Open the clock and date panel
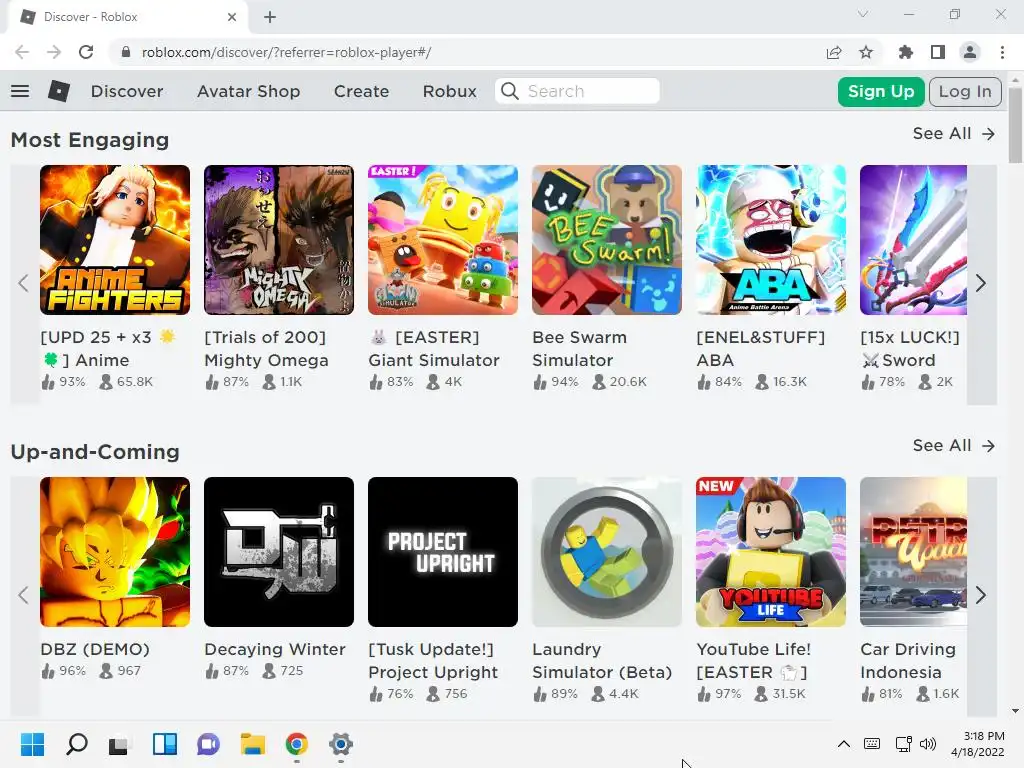 click(978, 744)
